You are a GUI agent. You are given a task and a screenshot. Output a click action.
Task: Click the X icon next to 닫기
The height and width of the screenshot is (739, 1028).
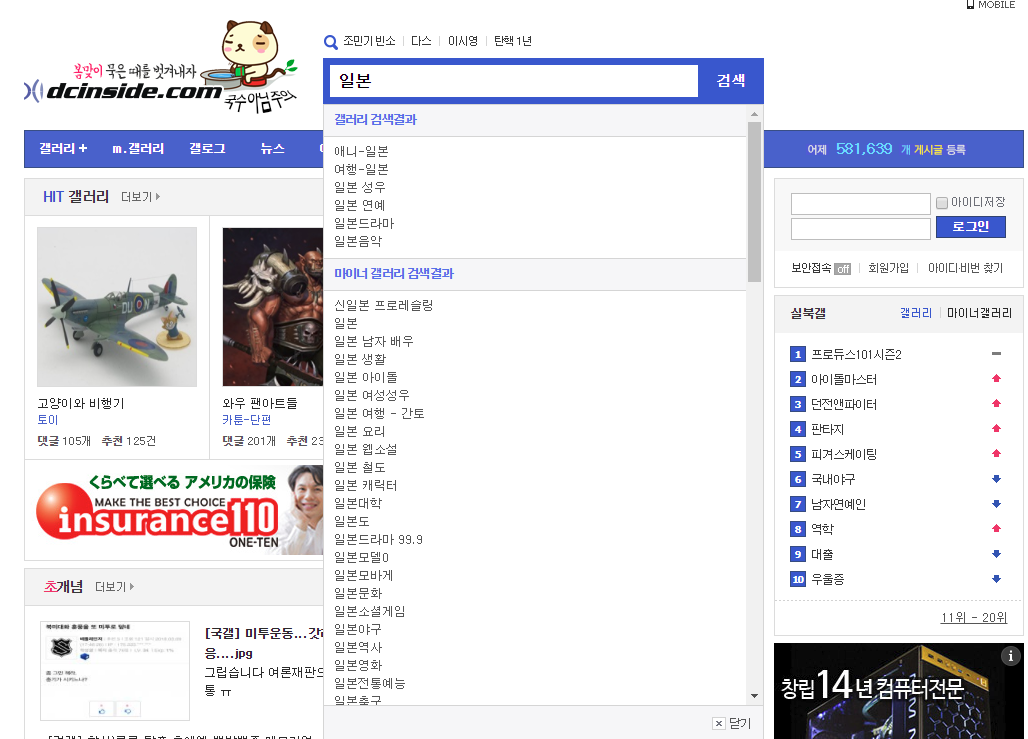coord(718,723)
